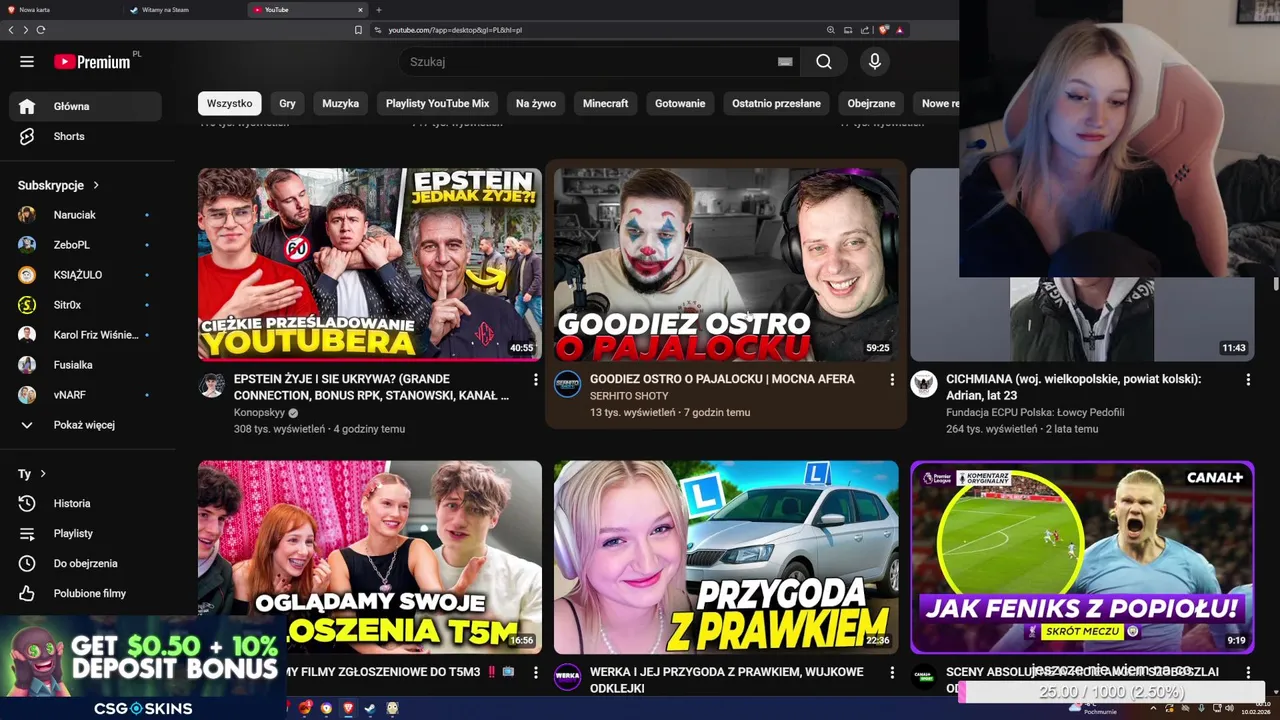Viewport: 1280px width, 720px height.
Task: Close the YouTube browser tab
Action: coord(360,9)
